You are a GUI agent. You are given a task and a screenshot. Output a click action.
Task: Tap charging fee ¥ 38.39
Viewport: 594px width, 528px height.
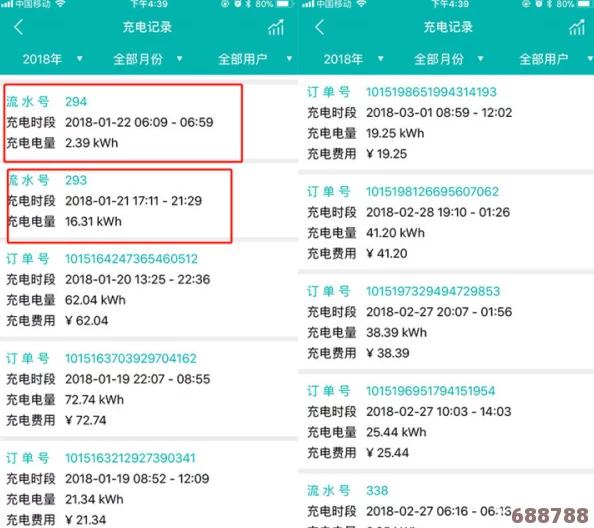388,353
